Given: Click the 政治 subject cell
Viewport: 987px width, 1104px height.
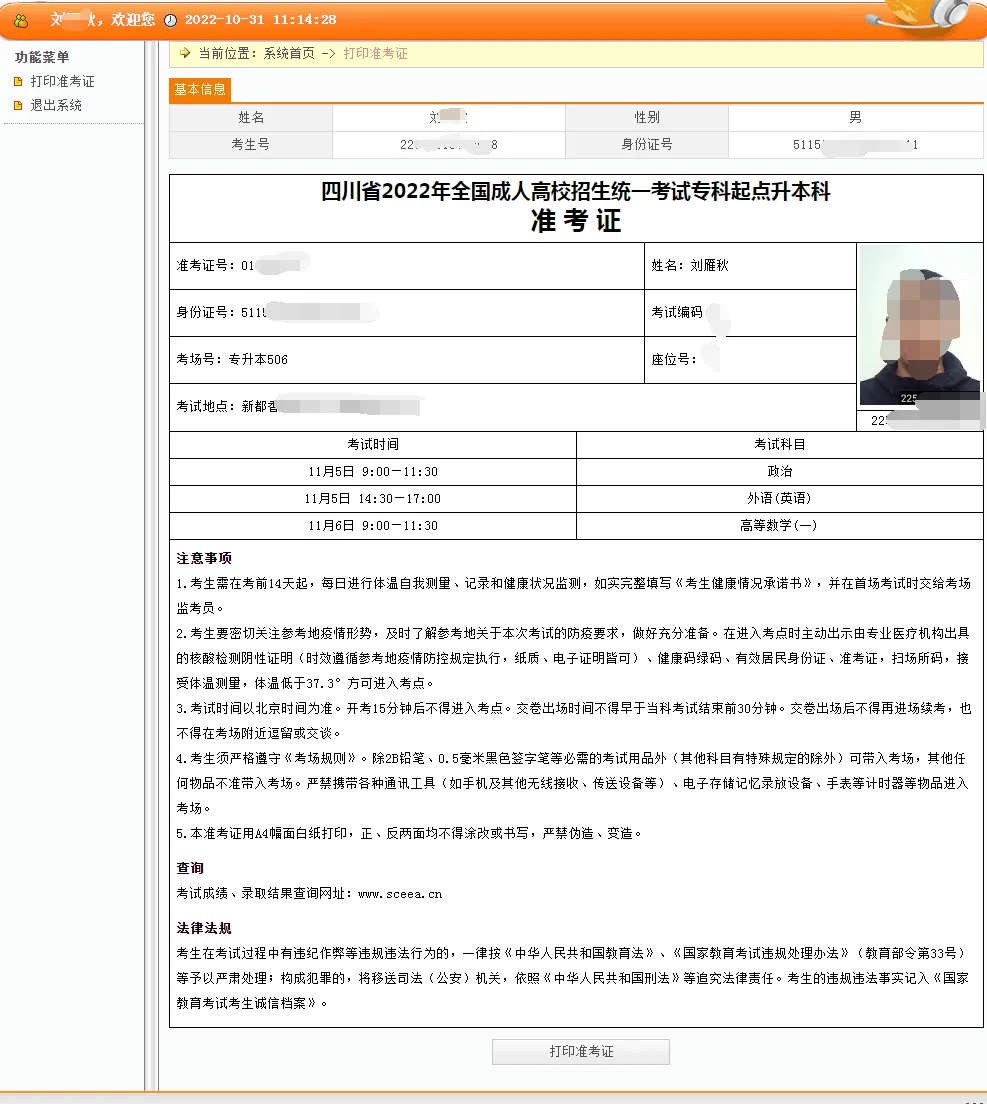Looking at the screenshot, I should 779,472.
